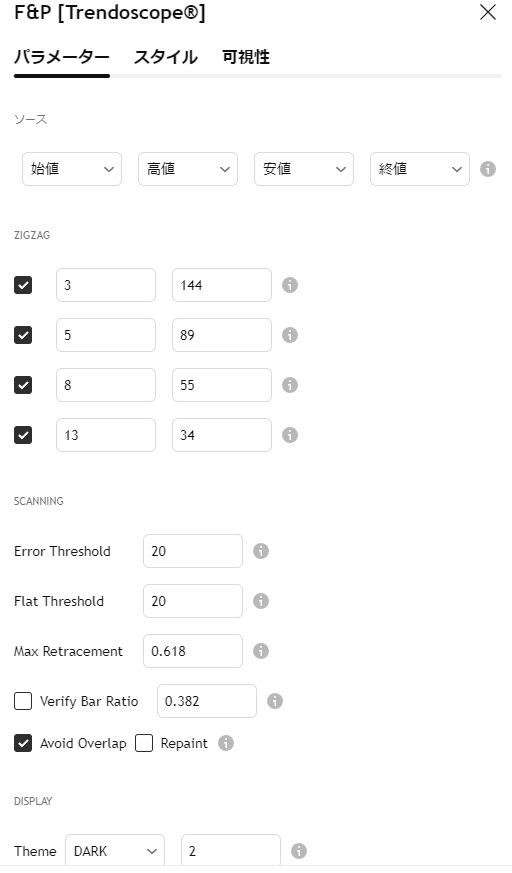The width and height of the screenshot is (512, 873).
Task: Enable the Repaint checkbox
Action: (x=144, y=743)
